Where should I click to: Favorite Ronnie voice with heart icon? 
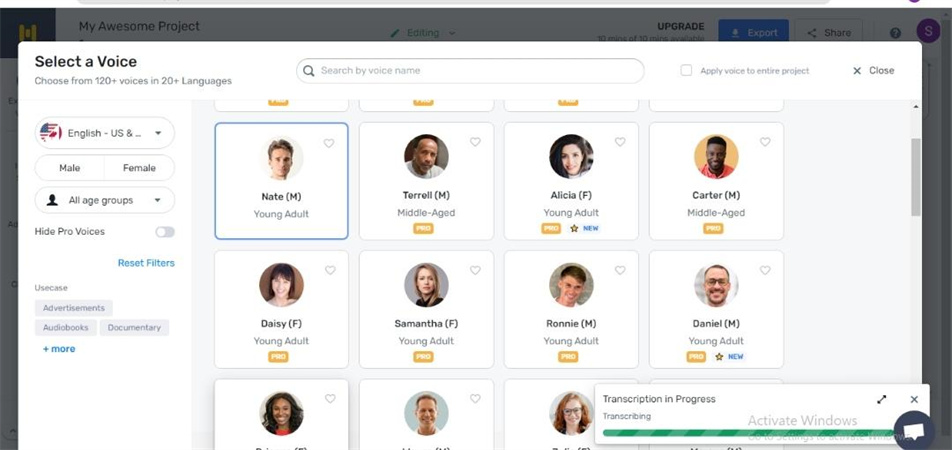point(620,270)
